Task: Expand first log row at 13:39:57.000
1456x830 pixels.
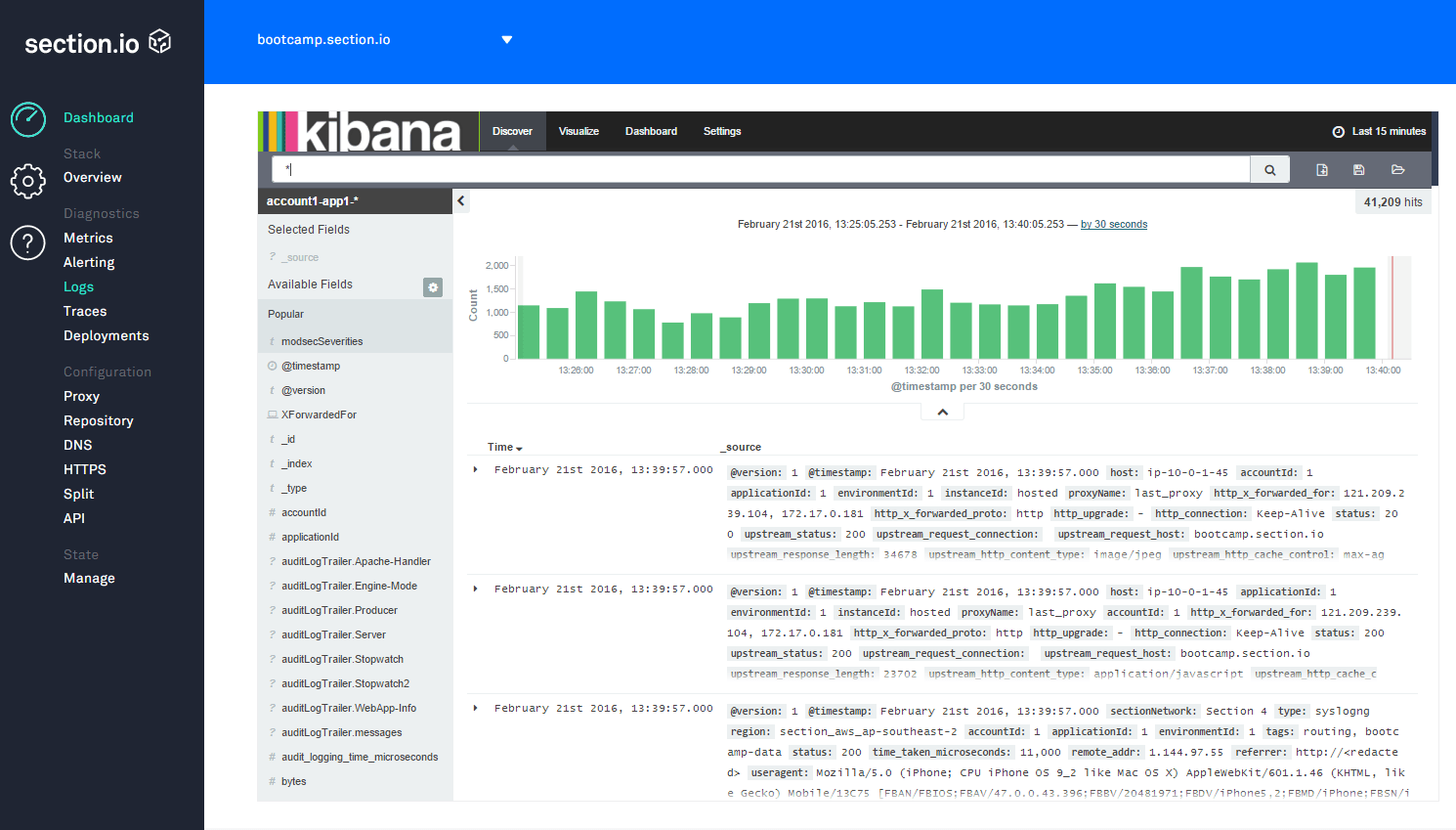Action: click(x=476, y=470)
